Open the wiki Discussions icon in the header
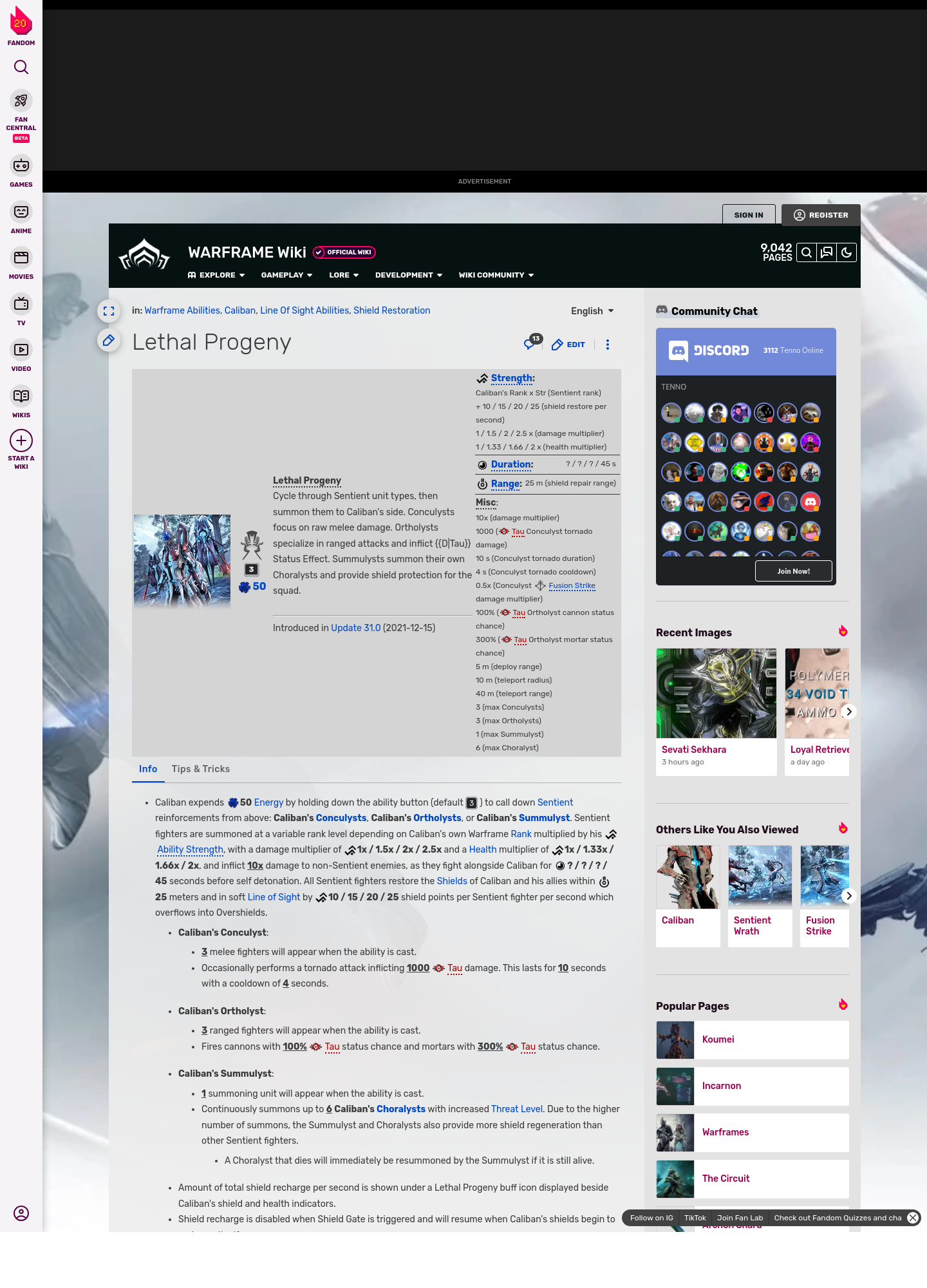 (x=827, y=252)
